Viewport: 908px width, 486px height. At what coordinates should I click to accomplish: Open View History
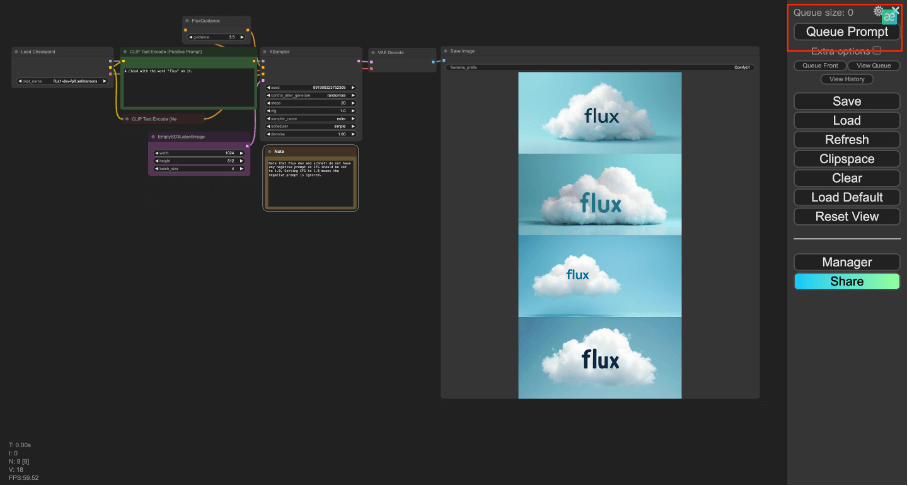coord(847,79)
